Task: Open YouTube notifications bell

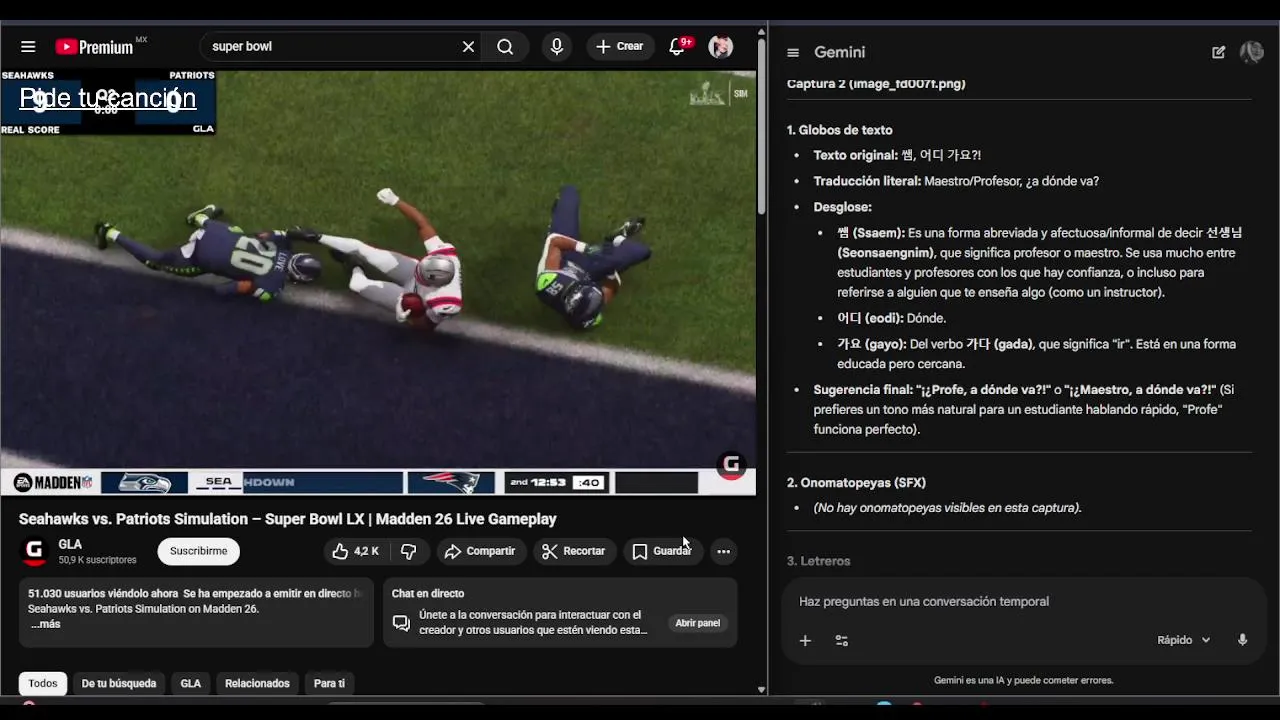Action: 677,47
